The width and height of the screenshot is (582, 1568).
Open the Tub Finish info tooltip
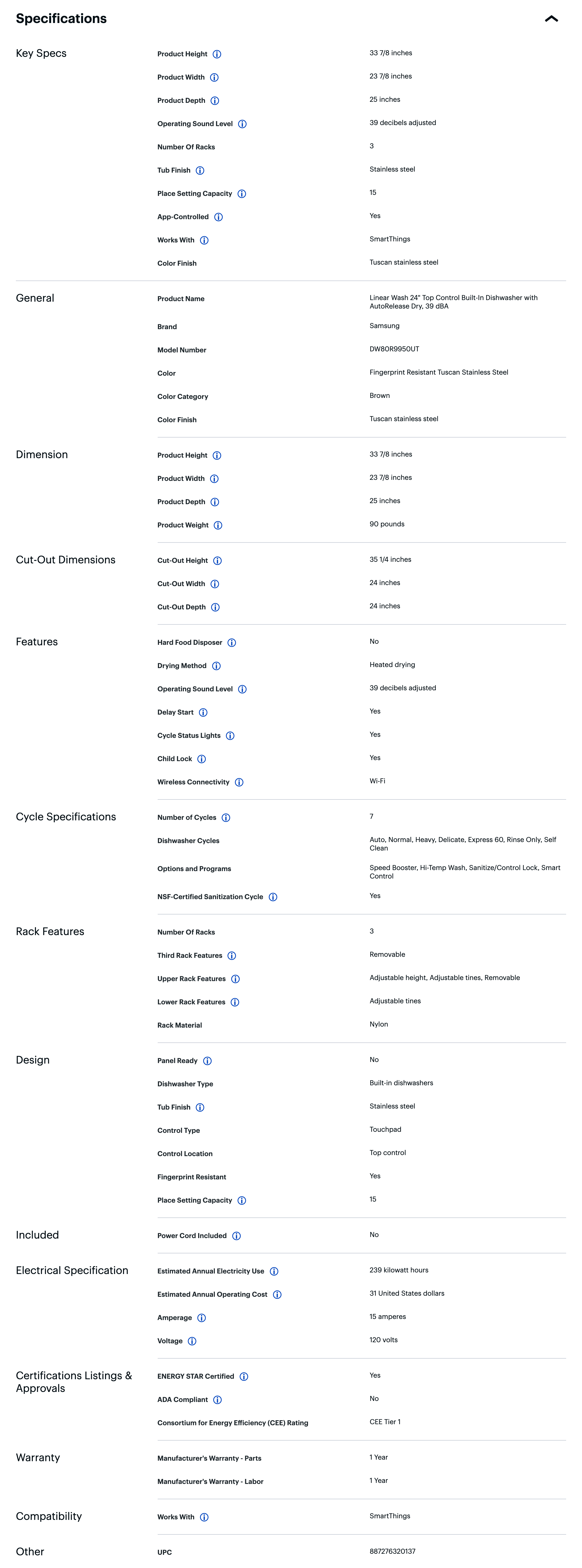click(x=200, y=171)
